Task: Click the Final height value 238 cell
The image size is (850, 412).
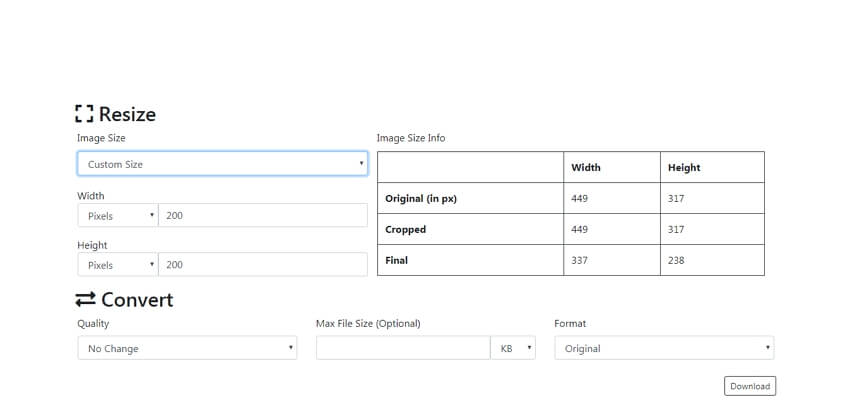Action: pyautogui.click(x=712, y=260)
